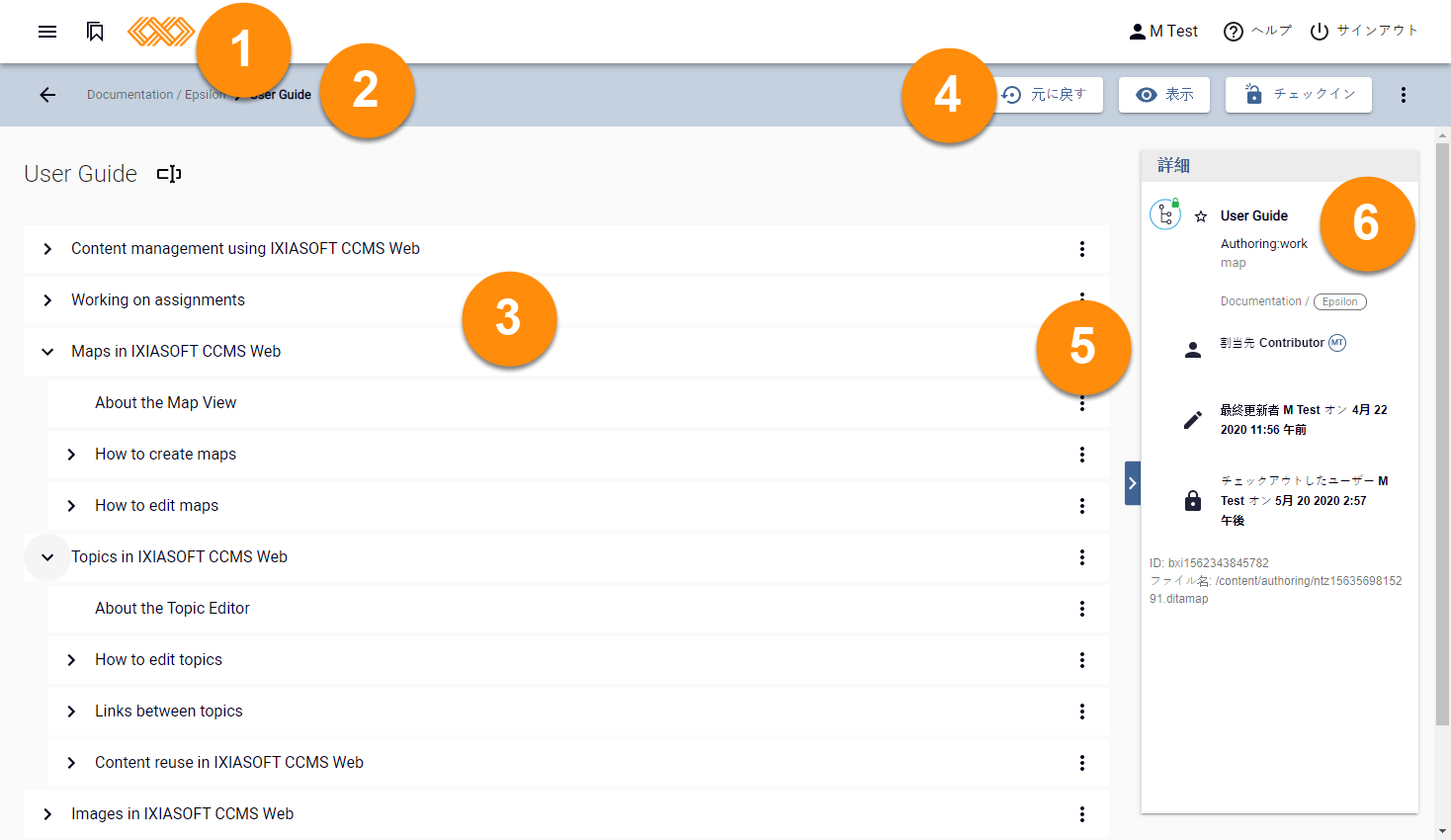Collapse Maps in IXIASOFT CCMS Web
This screenshot has height=840, width=1451.
pyautogui.click(x=47, y=352)
